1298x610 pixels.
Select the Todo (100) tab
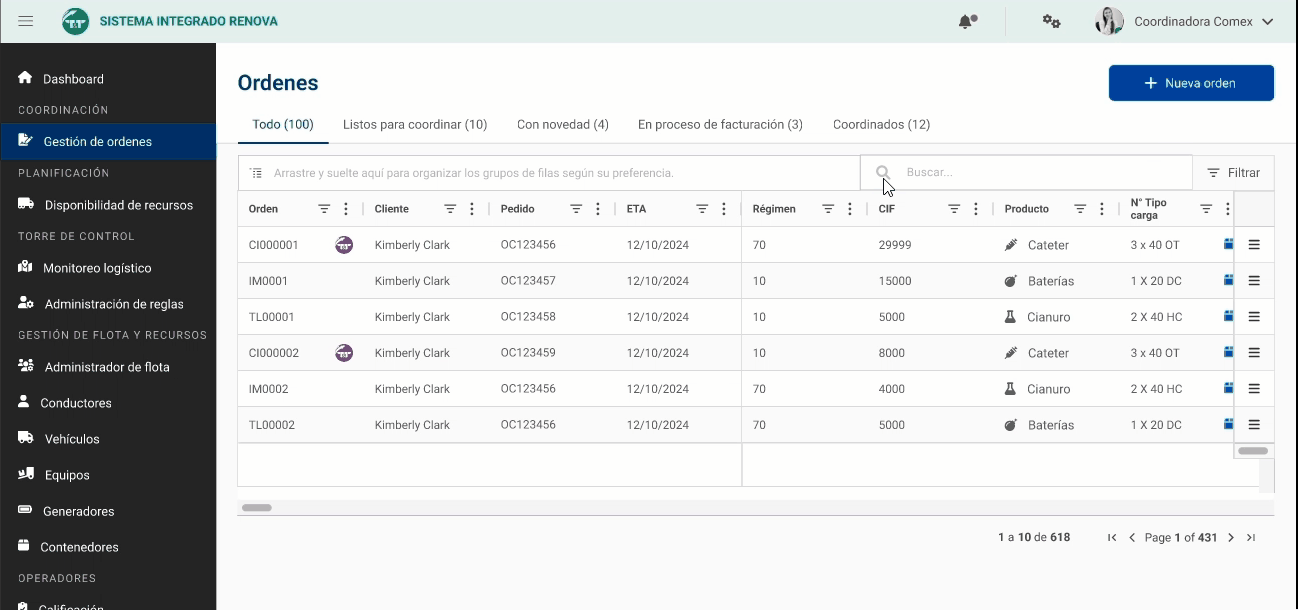[x=283, y=125]
